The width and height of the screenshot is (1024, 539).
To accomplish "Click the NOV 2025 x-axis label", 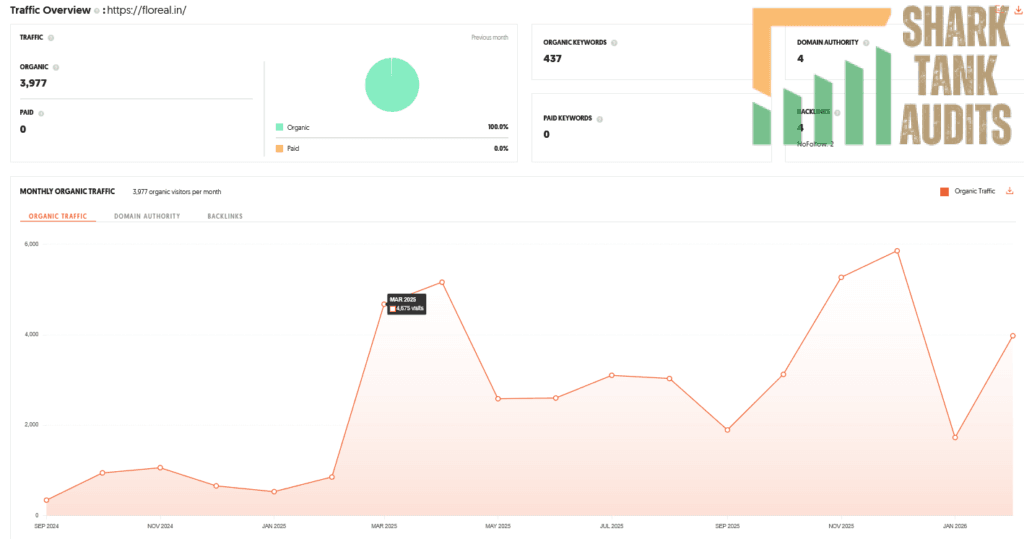I will (841, 526).
